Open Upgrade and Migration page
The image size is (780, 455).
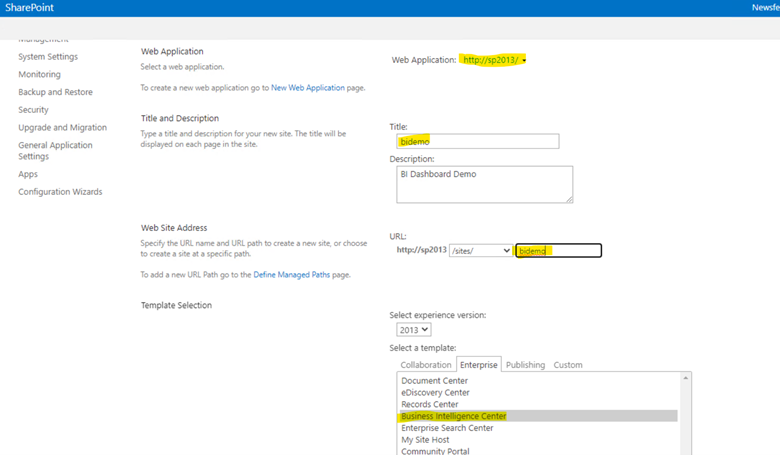click(63, 128)
